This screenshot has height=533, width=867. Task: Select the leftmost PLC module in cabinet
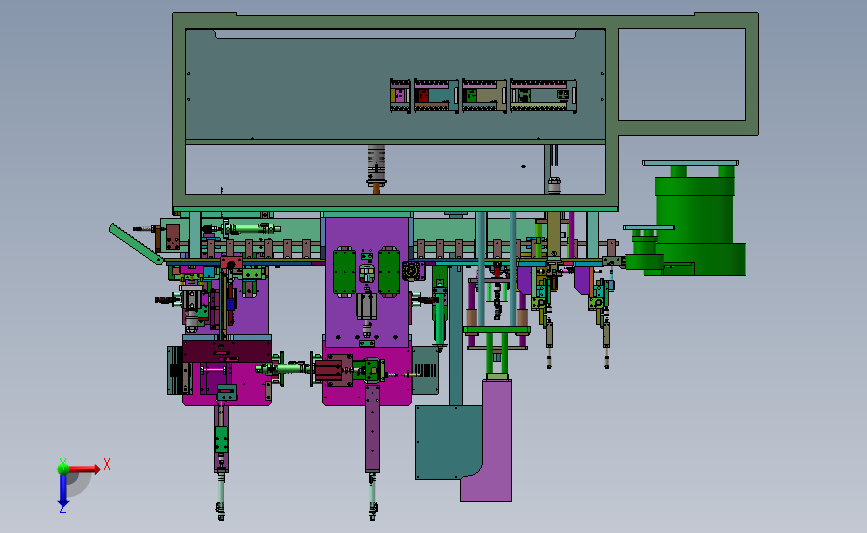(x=400, y=96)
